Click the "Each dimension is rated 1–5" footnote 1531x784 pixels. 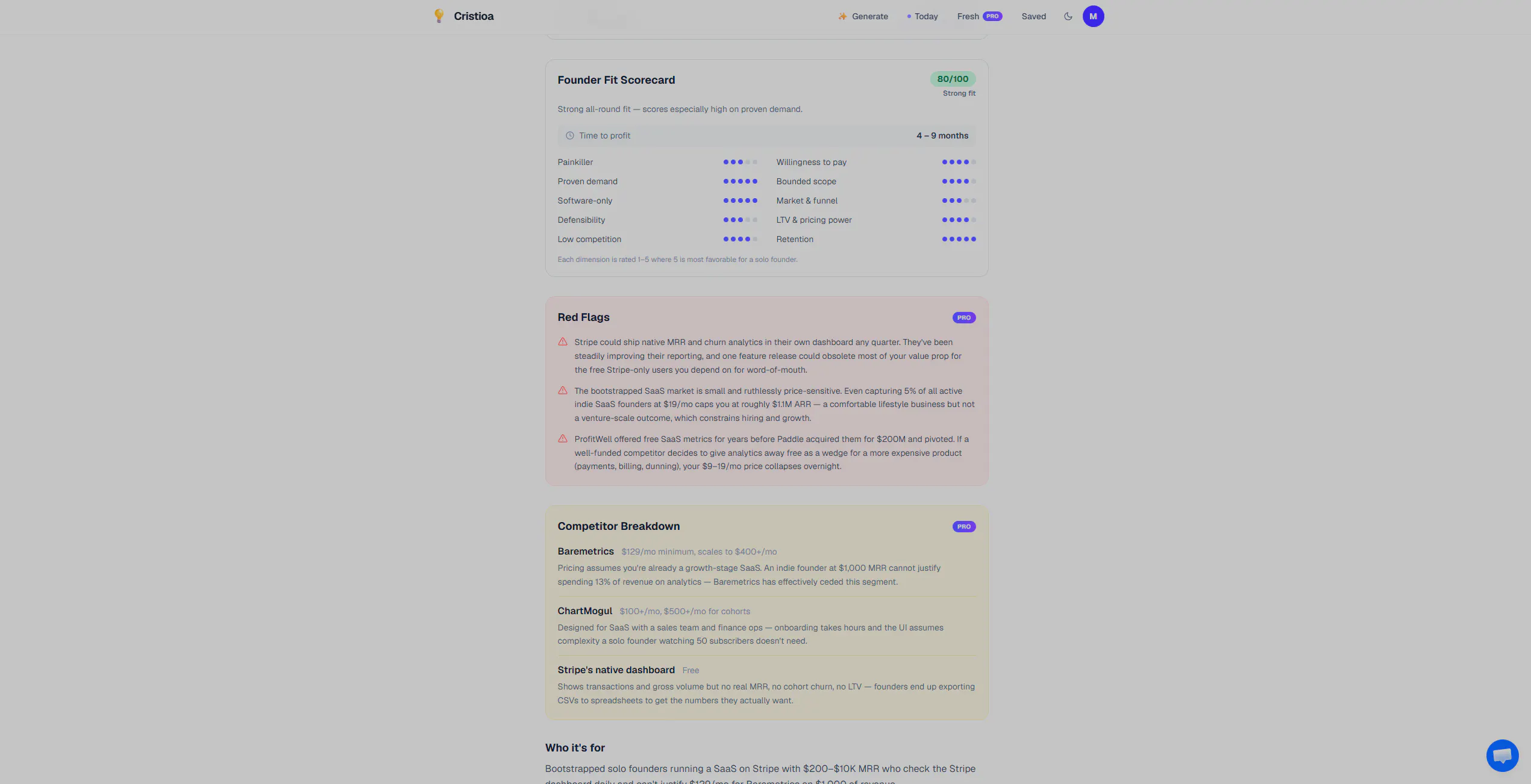pos(677,260)
